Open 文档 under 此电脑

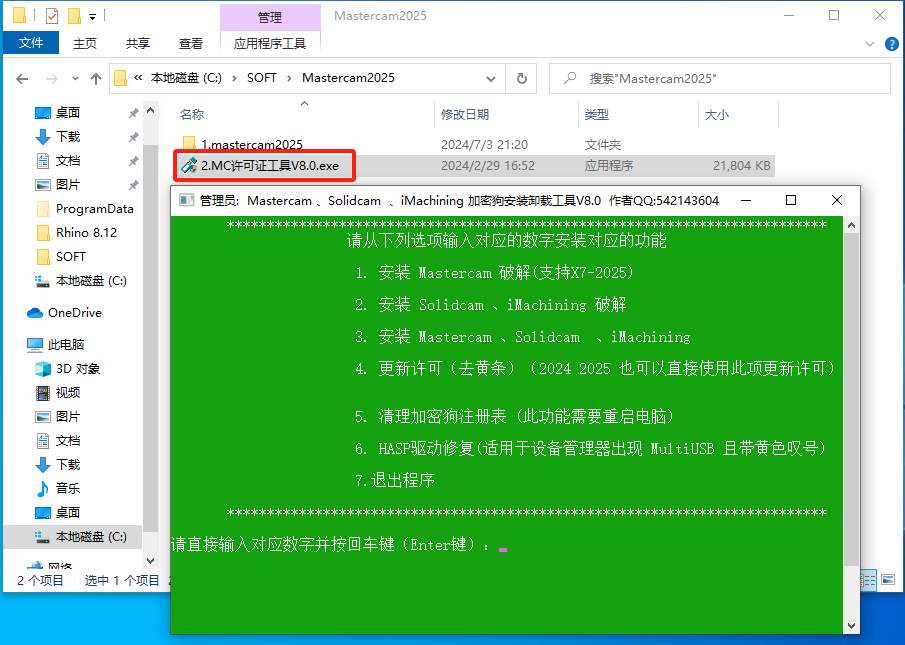[68, 441]
